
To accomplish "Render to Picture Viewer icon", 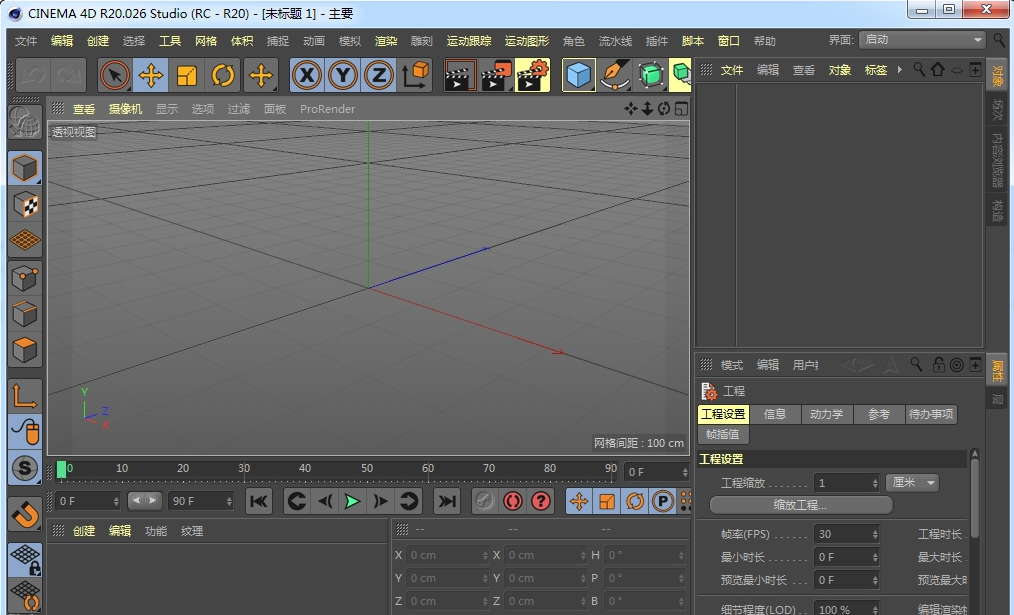I will pyautogui.click(x=497, y=76).
